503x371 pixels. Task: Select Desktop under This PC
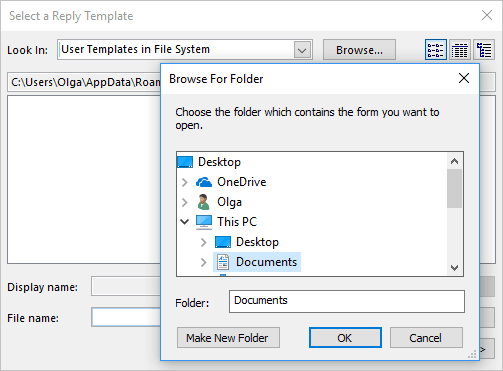click(x=257, y=242)
